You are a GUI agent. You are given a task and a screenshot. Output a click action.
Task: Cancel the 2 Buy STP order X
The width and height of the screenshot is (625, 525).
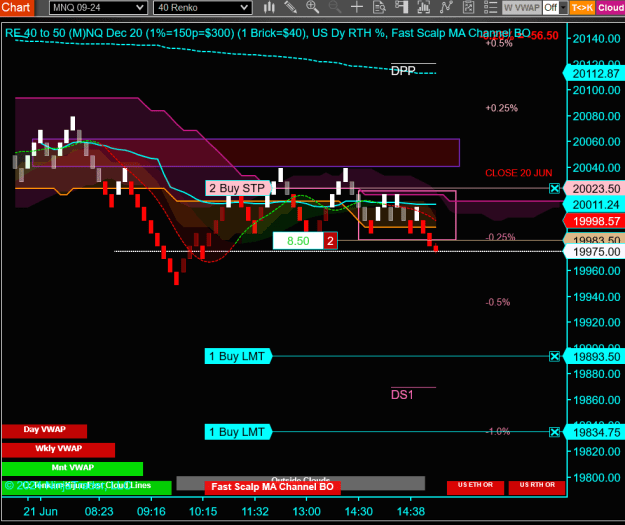[x=554, y=189]
